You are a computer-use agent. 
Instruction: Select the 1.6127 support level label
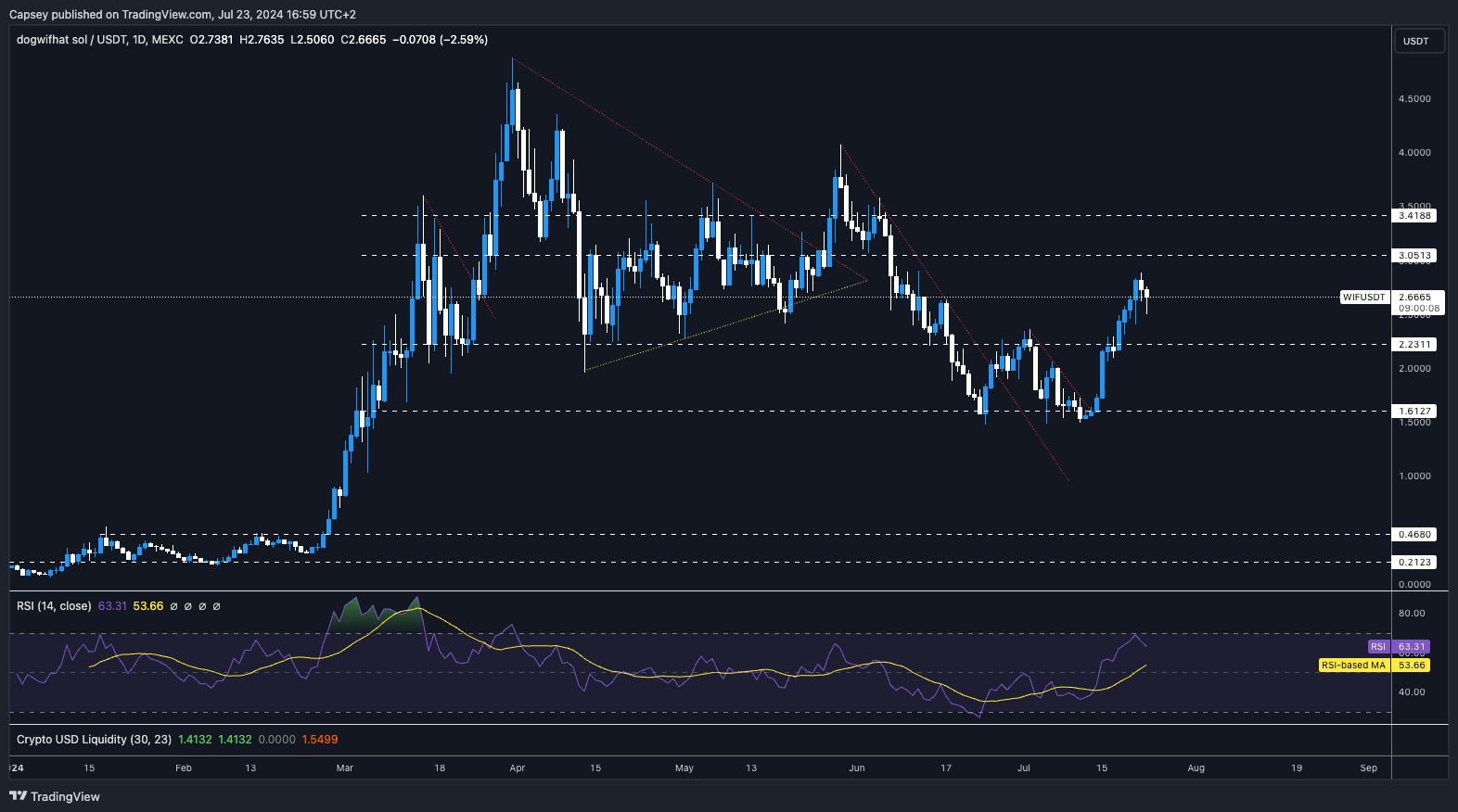tap(1414, 411)
